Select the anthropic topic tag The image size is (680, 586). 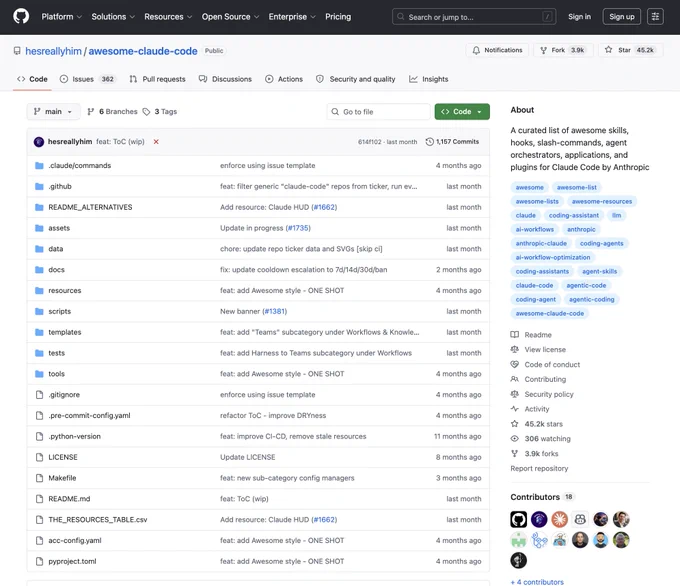click(581, 229)
